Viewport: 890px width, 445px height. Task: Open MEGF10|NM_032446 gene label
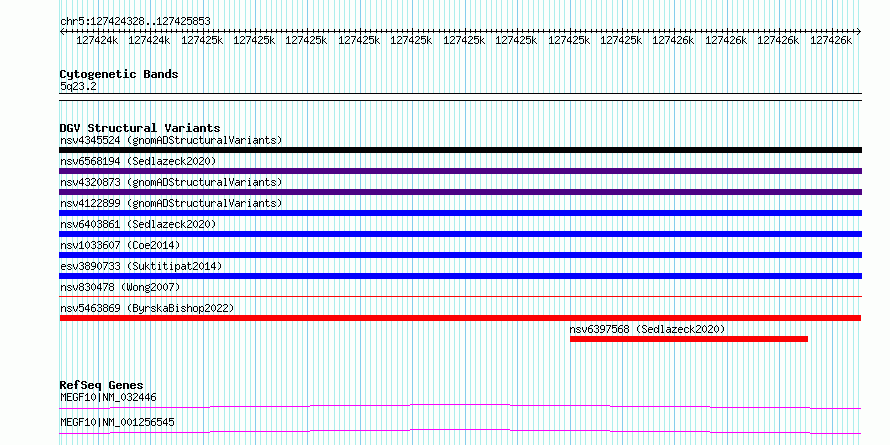(108, 397)
